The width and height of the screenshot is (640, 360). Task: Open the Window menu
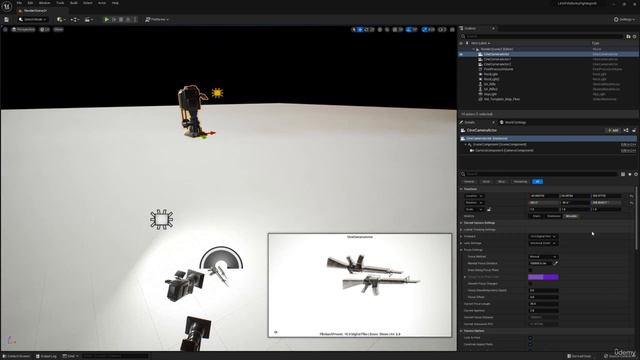(x=44, y=3)
